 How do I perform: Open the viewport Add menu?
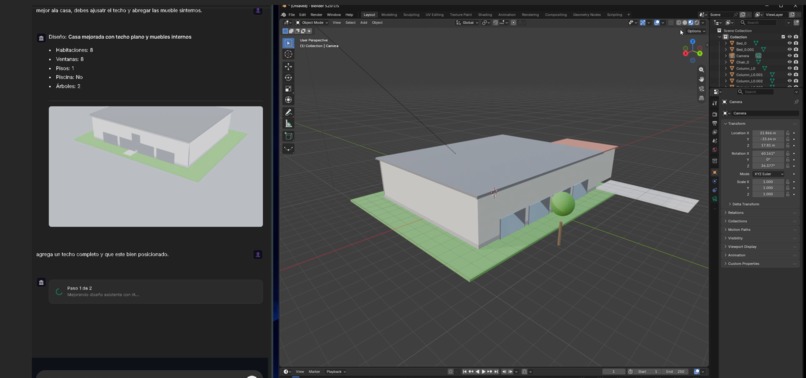pyautogui.click(x=363, y=23)
